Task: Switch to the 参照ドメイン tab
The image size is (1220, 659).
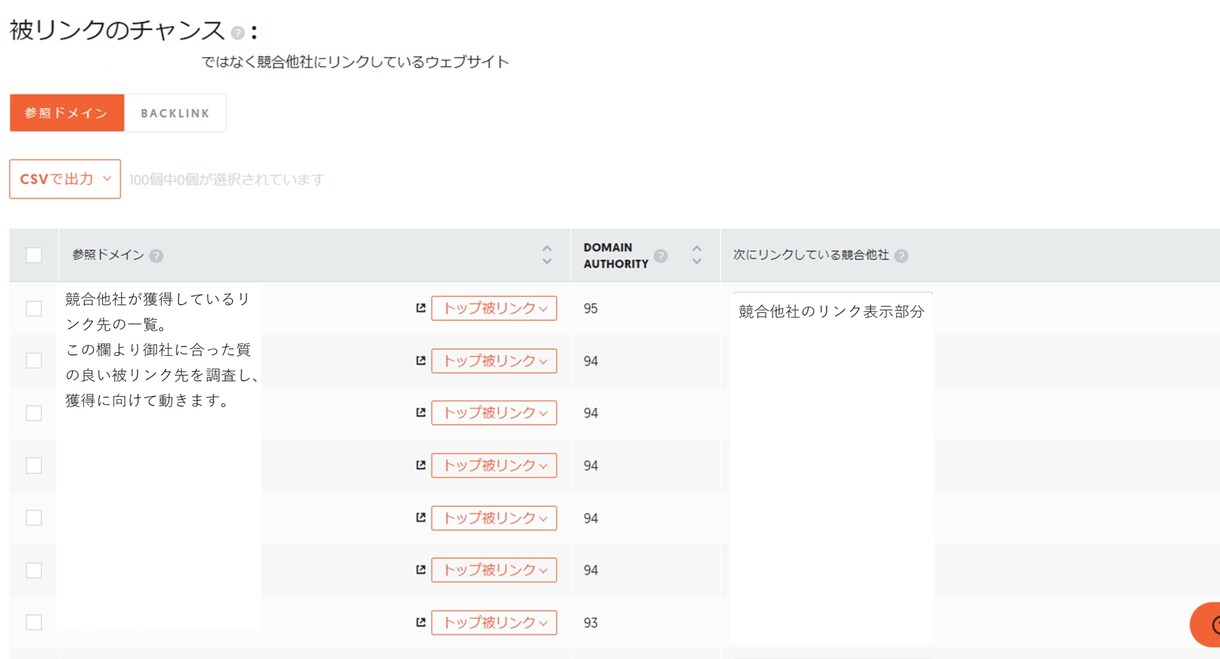Action: point(67,113)
